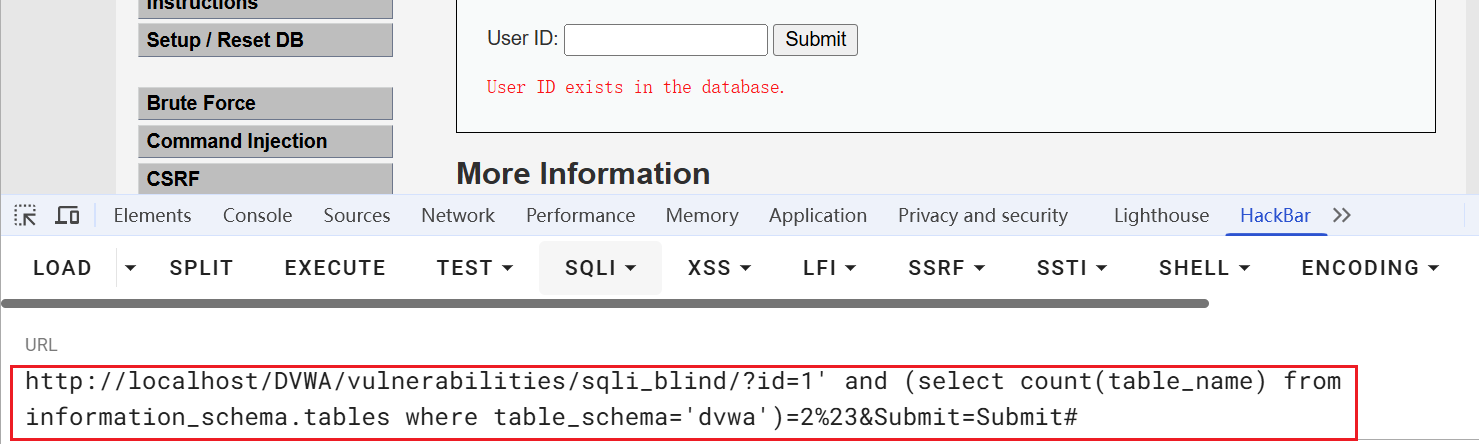Click the User ID input field
This screenshot has width=1479, height=444.
coord(666,39)
